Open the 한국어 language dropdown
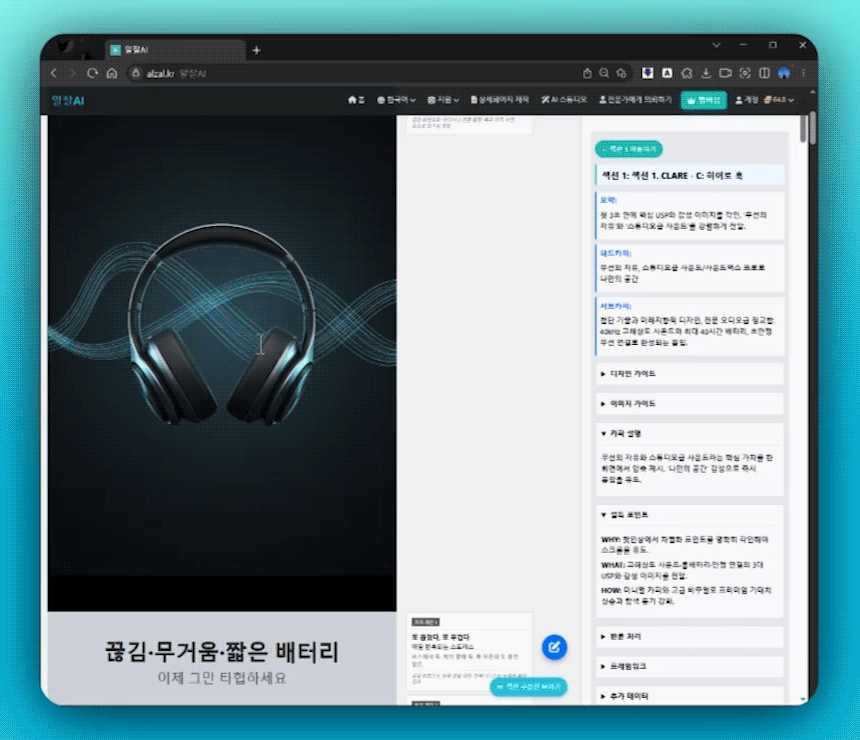This screenshot has width=860, height=740. [x=397, y=100]
